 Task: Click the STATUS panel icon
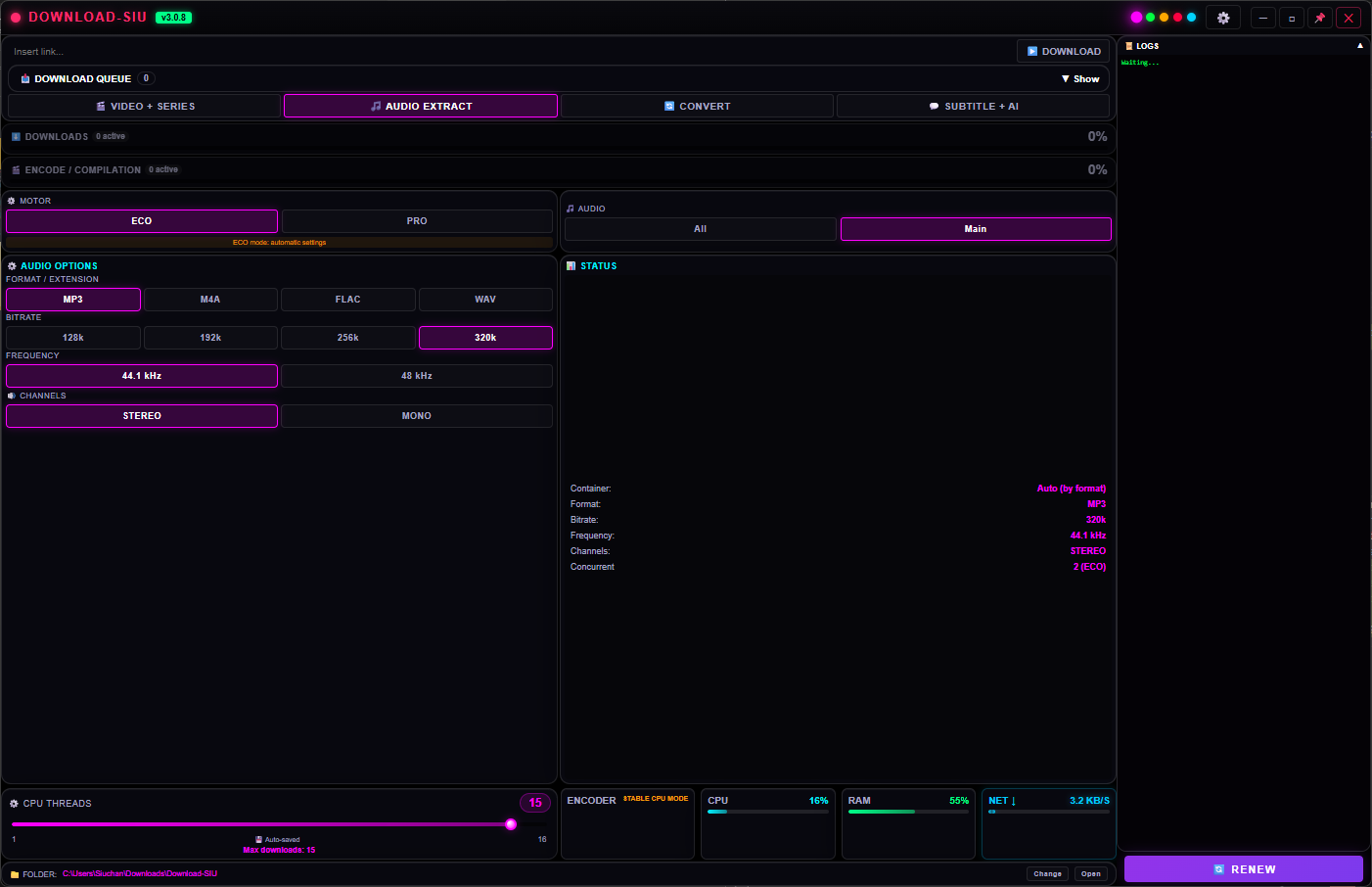[572, 266]
